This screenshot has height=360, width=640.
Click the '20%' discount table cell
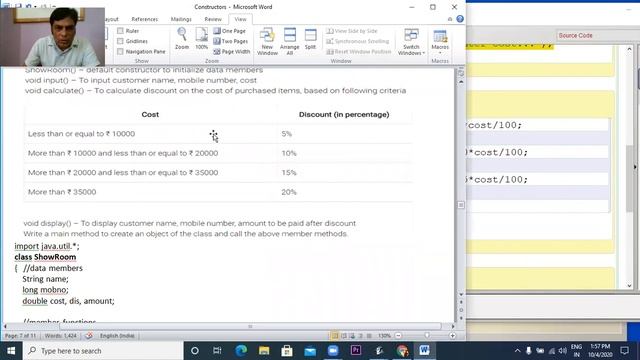point(345,192)
